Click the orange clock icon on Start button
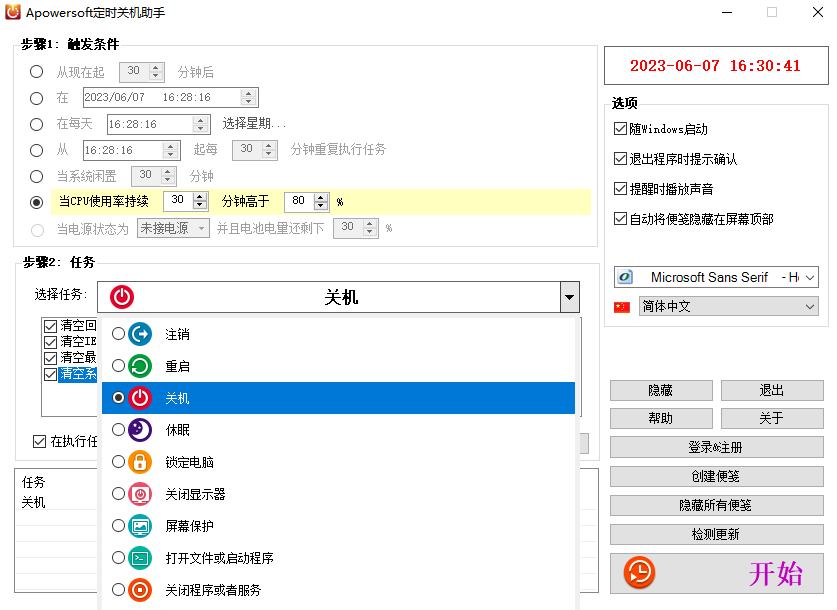Screen dimensions: 837x610 (639, 573)
